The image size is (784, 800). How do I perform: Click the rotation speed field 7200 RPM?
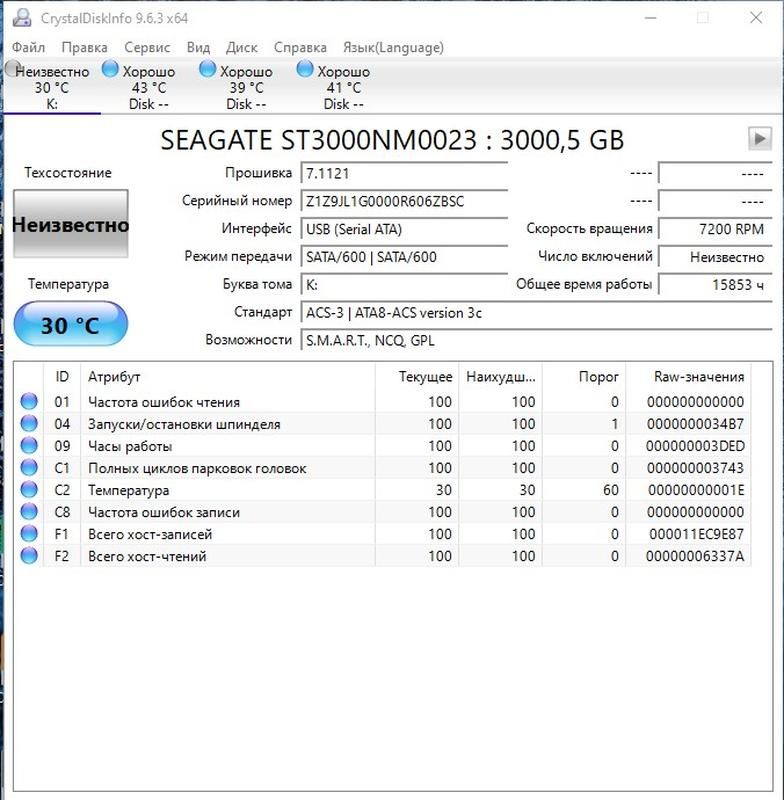click(x=715, y=229)
